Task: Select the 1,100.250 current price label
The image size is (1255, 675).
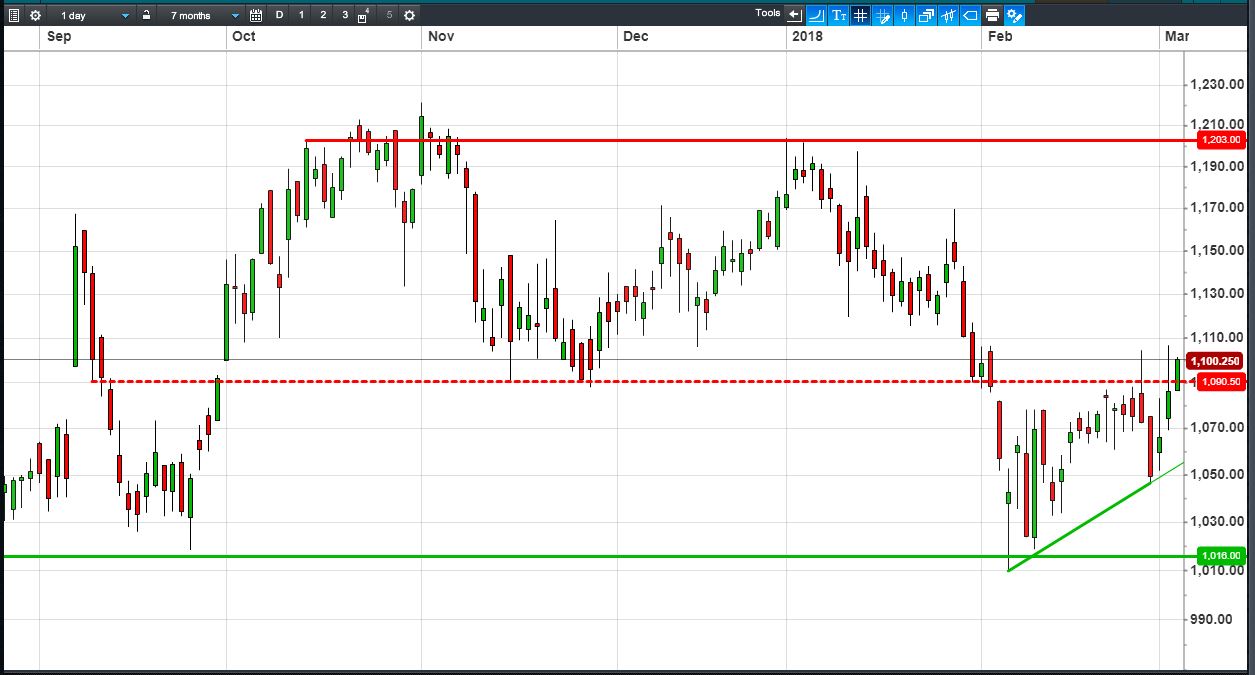Action: [x=1213, y=361]
